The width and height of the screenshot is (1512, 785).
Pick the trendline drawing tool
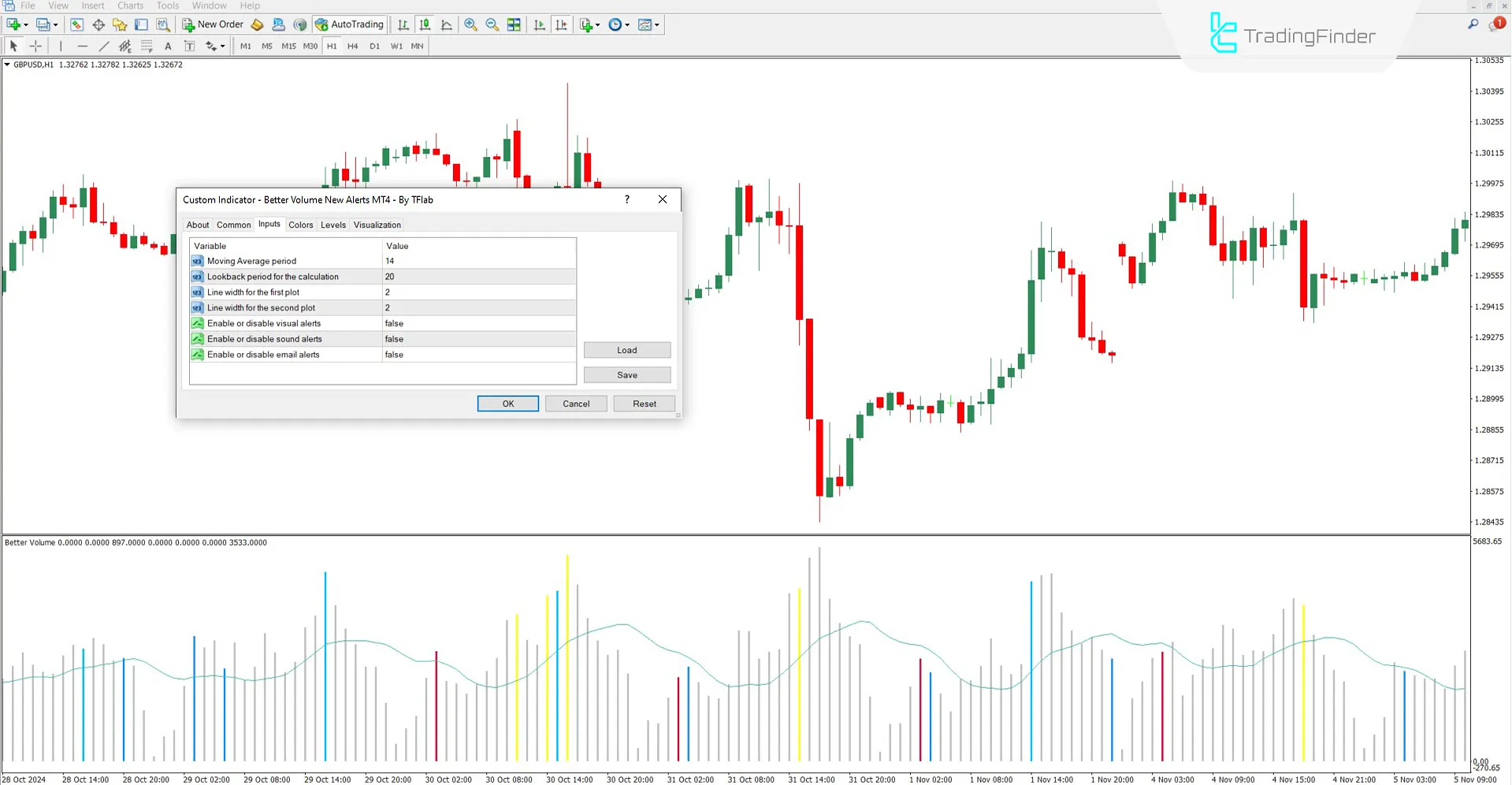(104, 47)
